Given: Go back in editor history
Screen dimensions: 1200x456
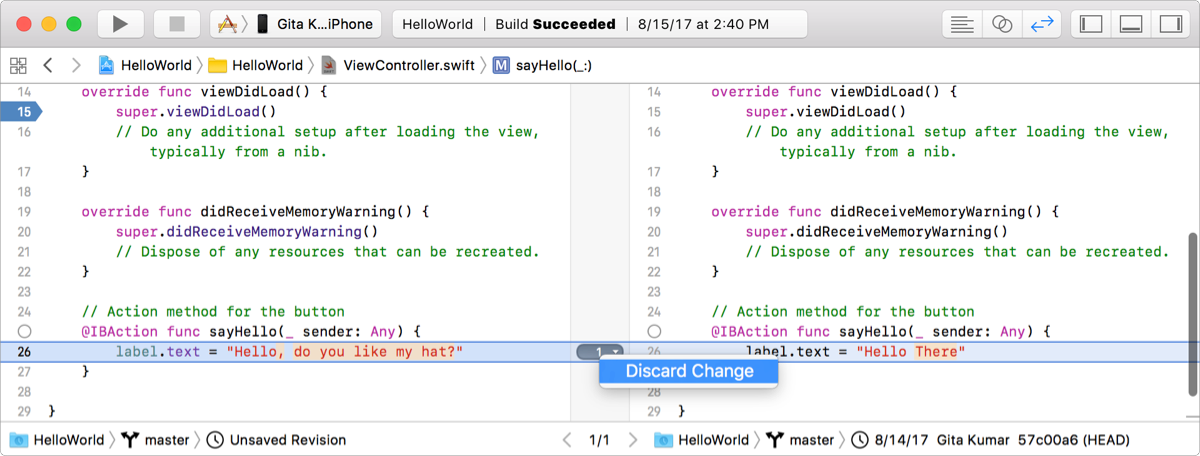Looking at the screenshot, I should 47,66.
